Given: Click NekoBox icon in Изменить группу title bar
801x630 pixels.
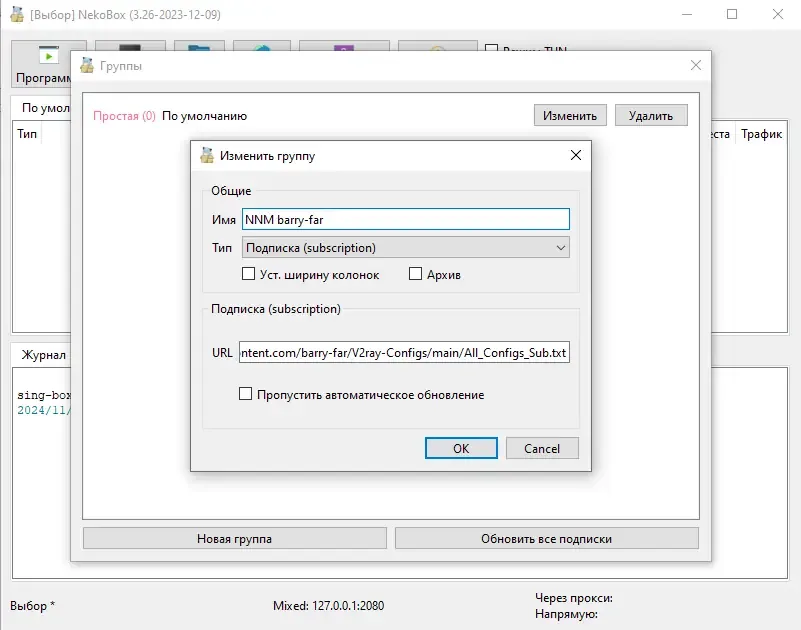Looking at the screenshot, I should point(207,156).
